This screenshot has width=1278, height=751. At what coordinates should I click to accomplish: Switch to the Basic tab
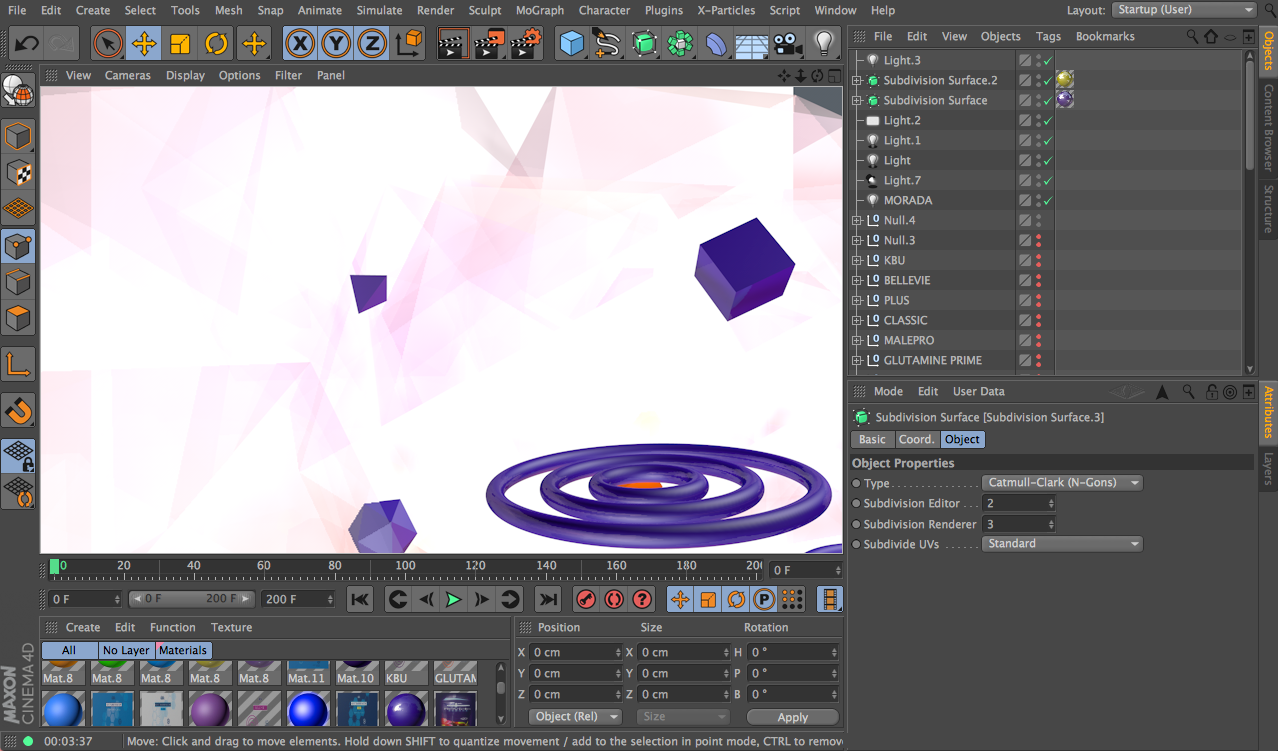click(x=872, y=440)
